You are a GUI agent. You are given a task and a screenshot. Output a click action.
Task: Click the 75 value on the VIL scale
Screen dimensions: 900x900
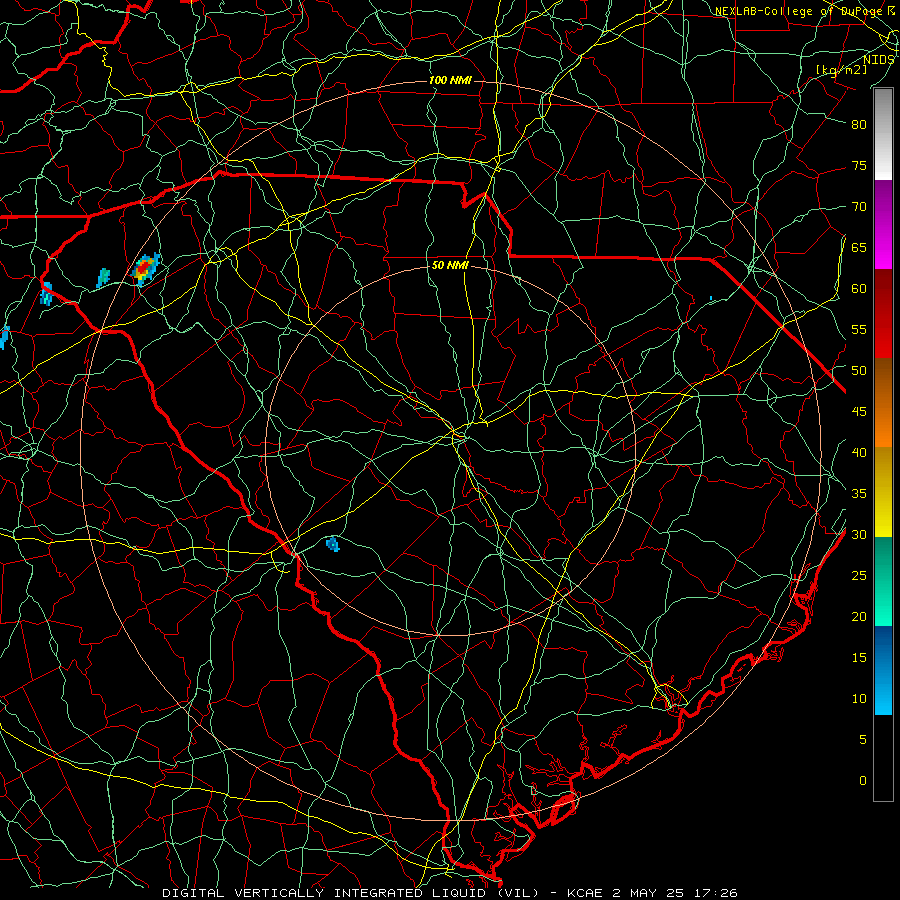tap(859, 165)
